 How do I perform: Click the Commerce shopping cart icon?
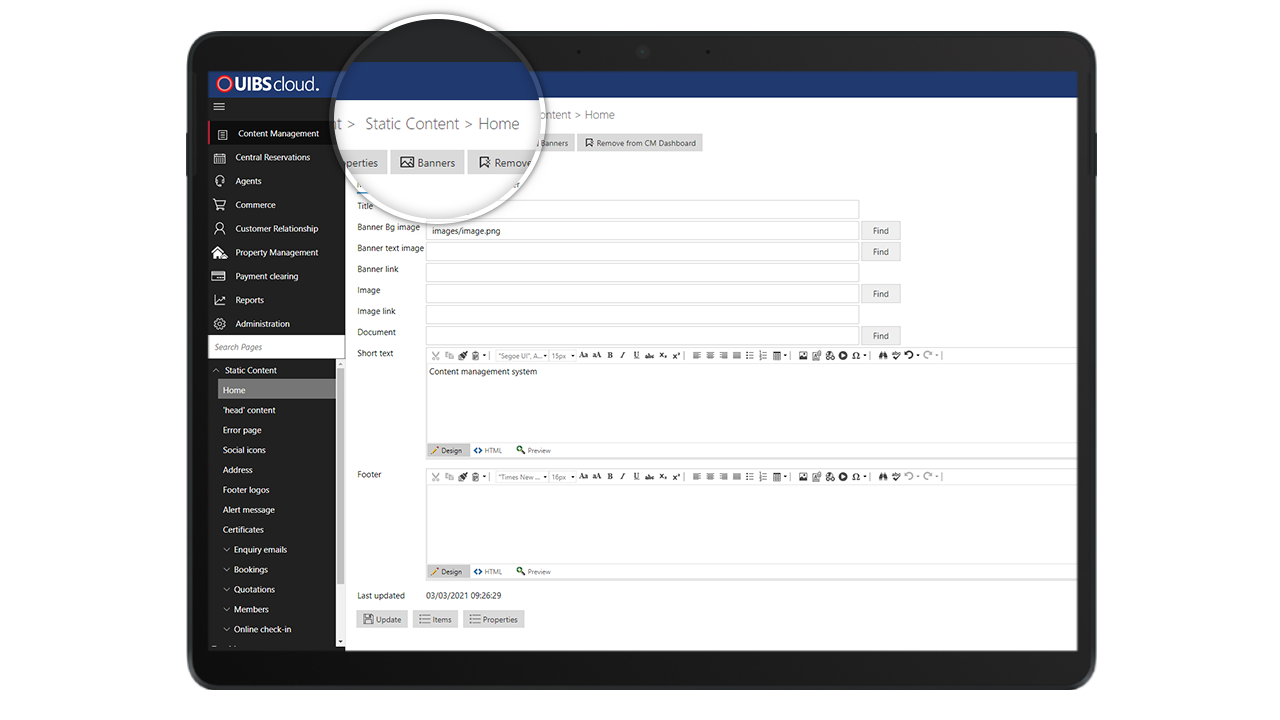pos(220,205)
